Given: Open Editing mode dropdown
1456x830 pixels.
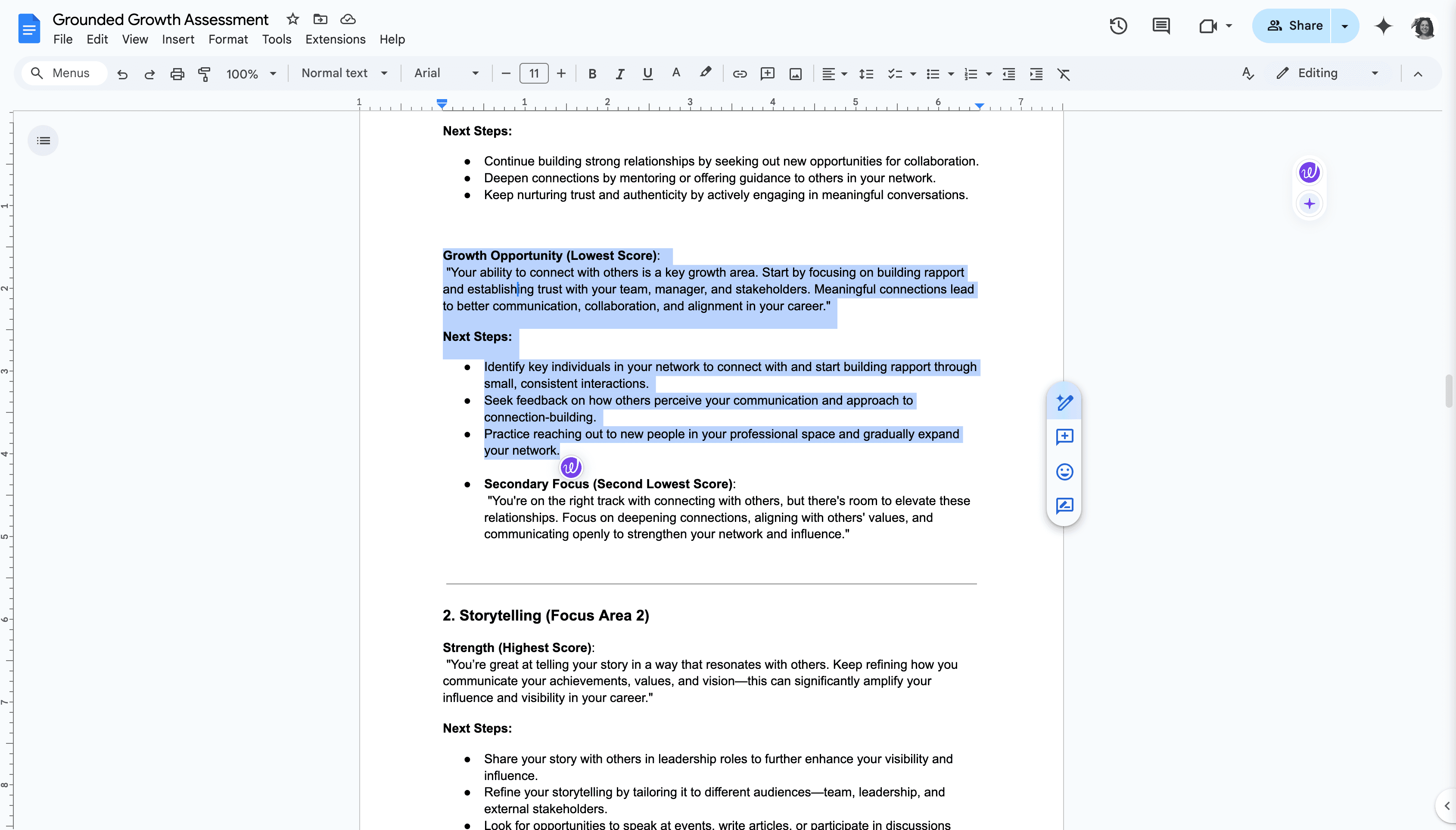Looking at the screenshot, I should point(1327,73).
